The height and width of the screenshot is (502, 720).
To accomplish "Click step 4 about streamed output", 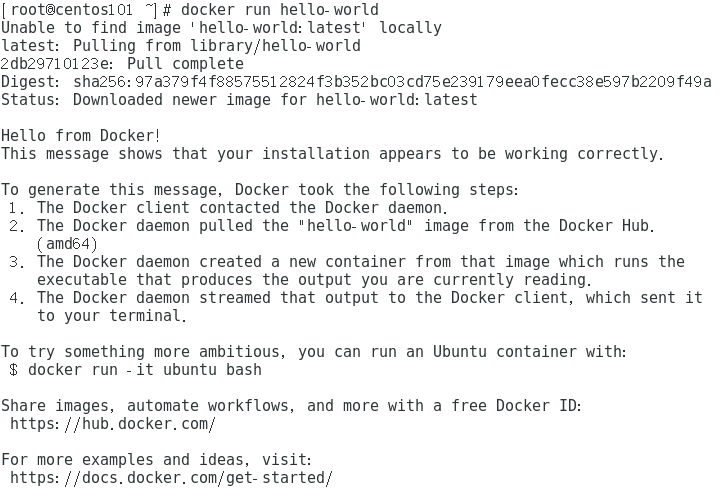I will 356,306.
